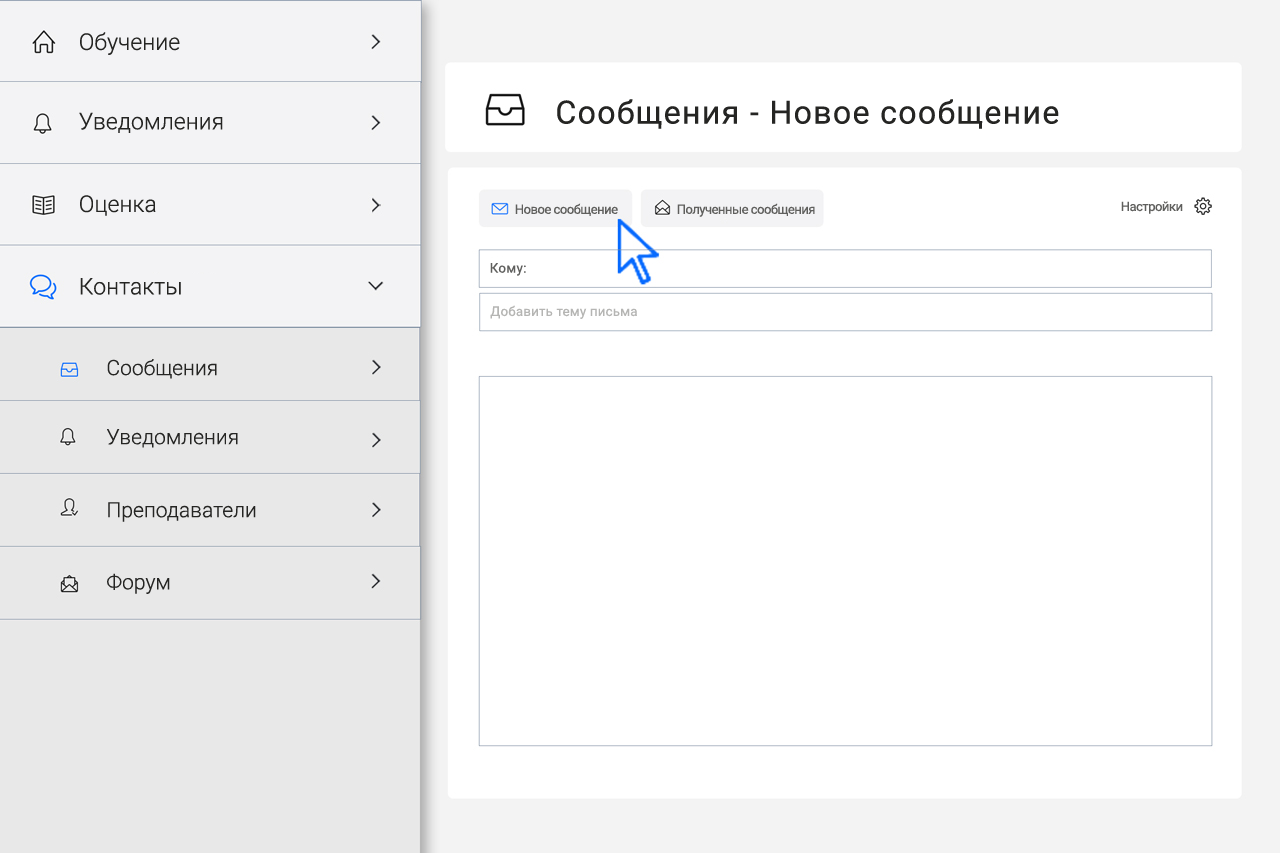Click the inbox tray icon beside Сообщения submenu
The image size is (1280, 853).
tap(69, 369)
